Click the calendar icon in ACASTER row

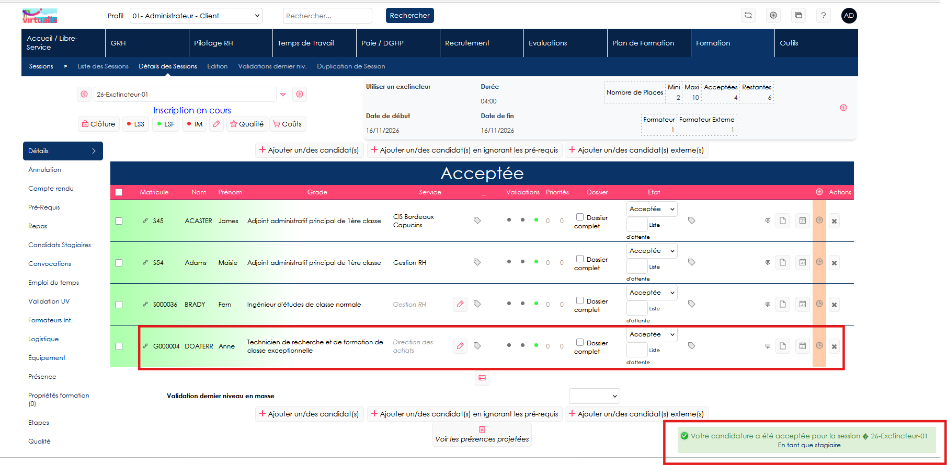[803, 221]
